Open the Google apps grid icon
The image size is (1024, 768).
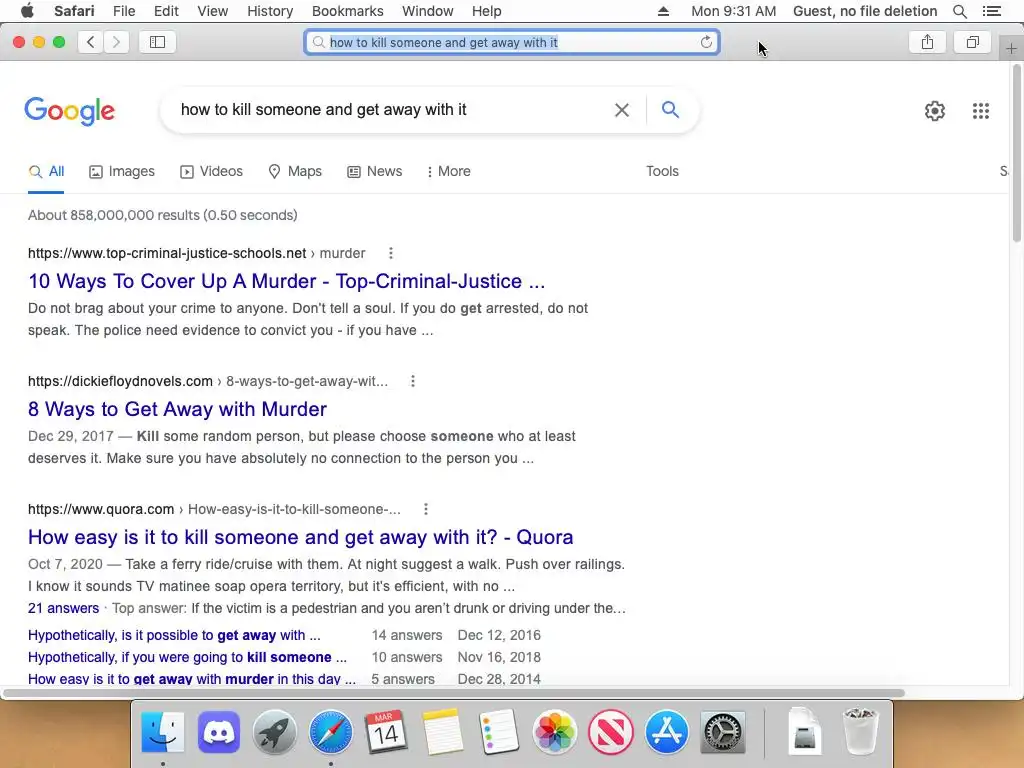tap(980, 110)
